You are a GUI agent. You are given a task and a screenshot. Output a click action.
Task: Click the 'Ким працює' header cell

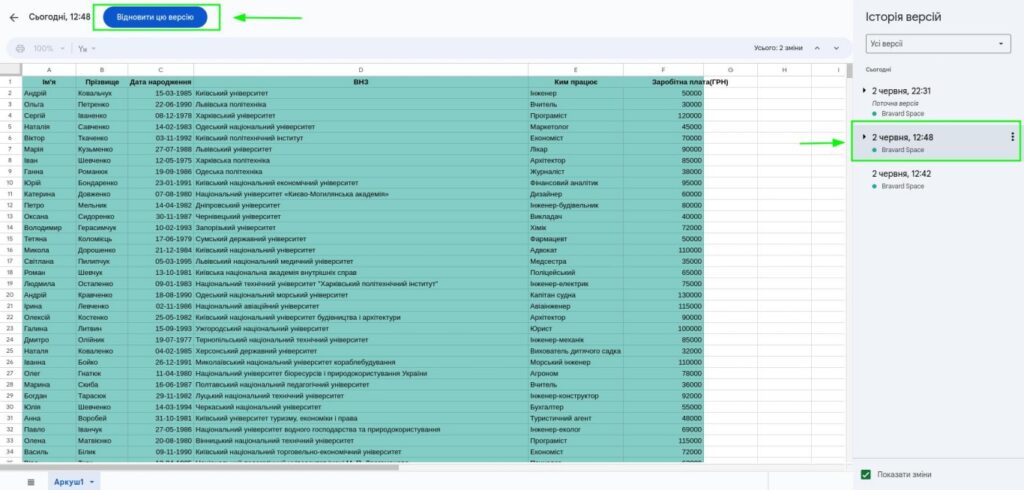click(575, 82)
